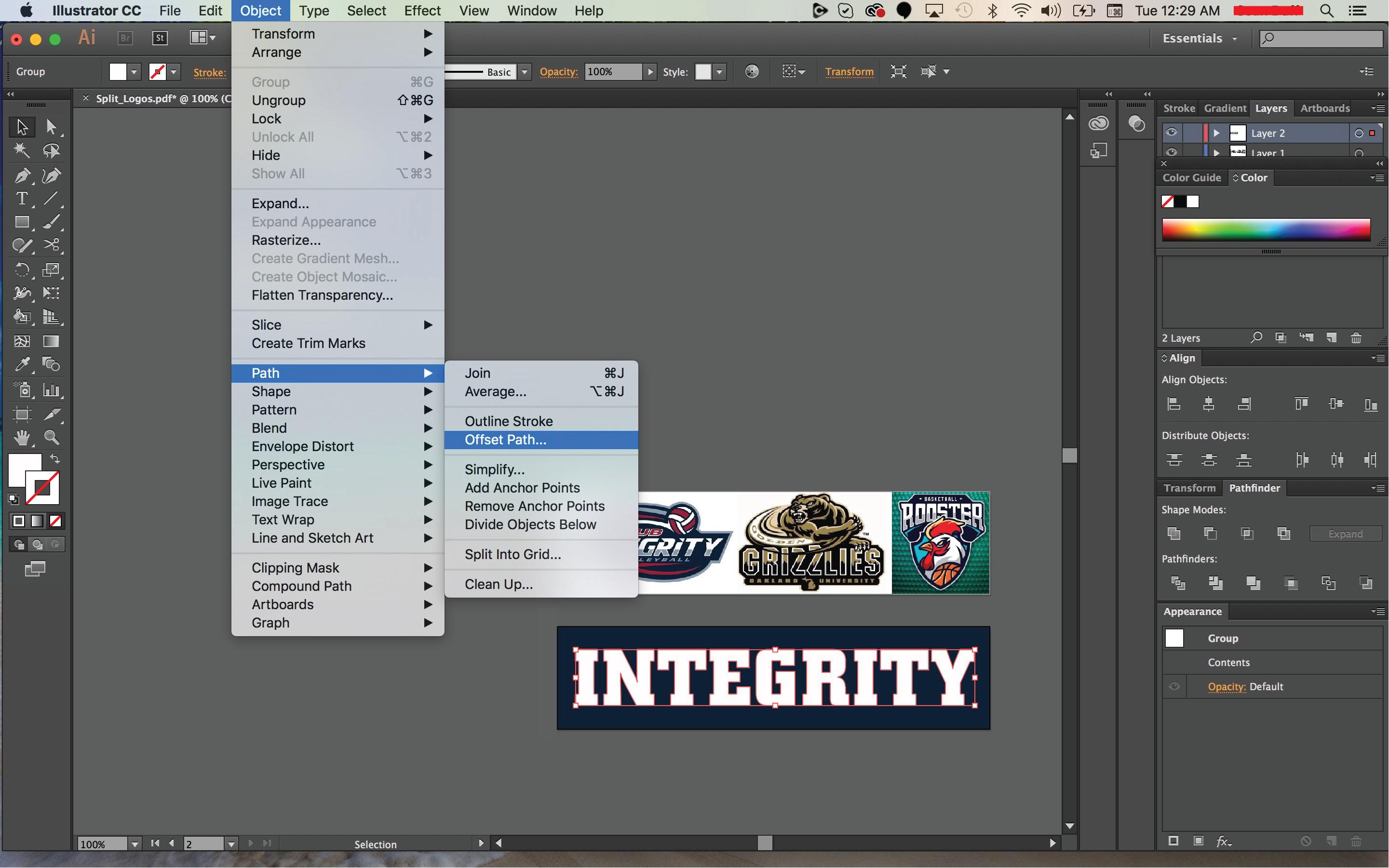Open the Style dropdown arrow

pyautogui.click(x=719, y=72)
